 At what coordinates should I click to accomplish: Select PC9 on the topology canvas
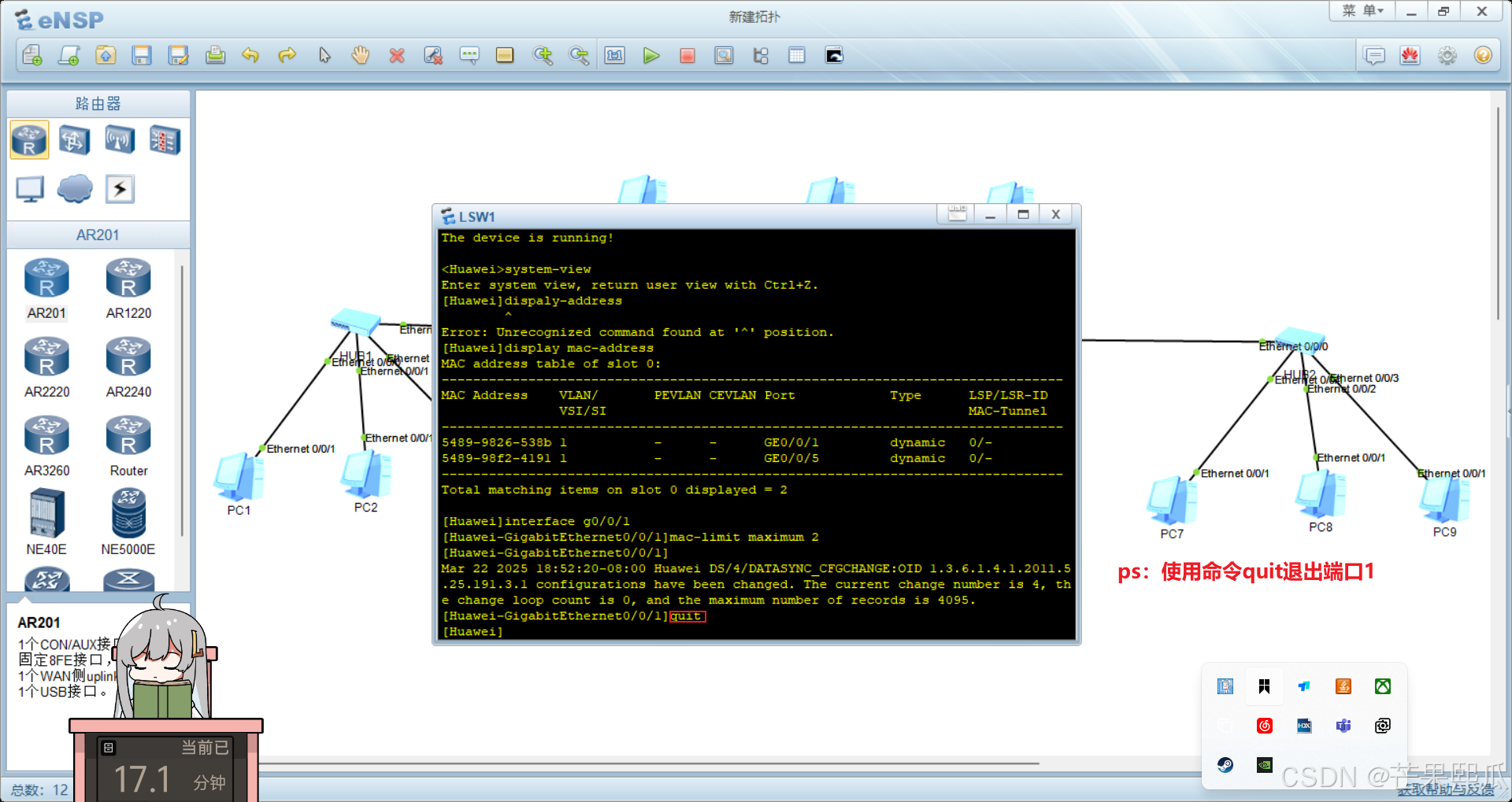(1444, 499)
